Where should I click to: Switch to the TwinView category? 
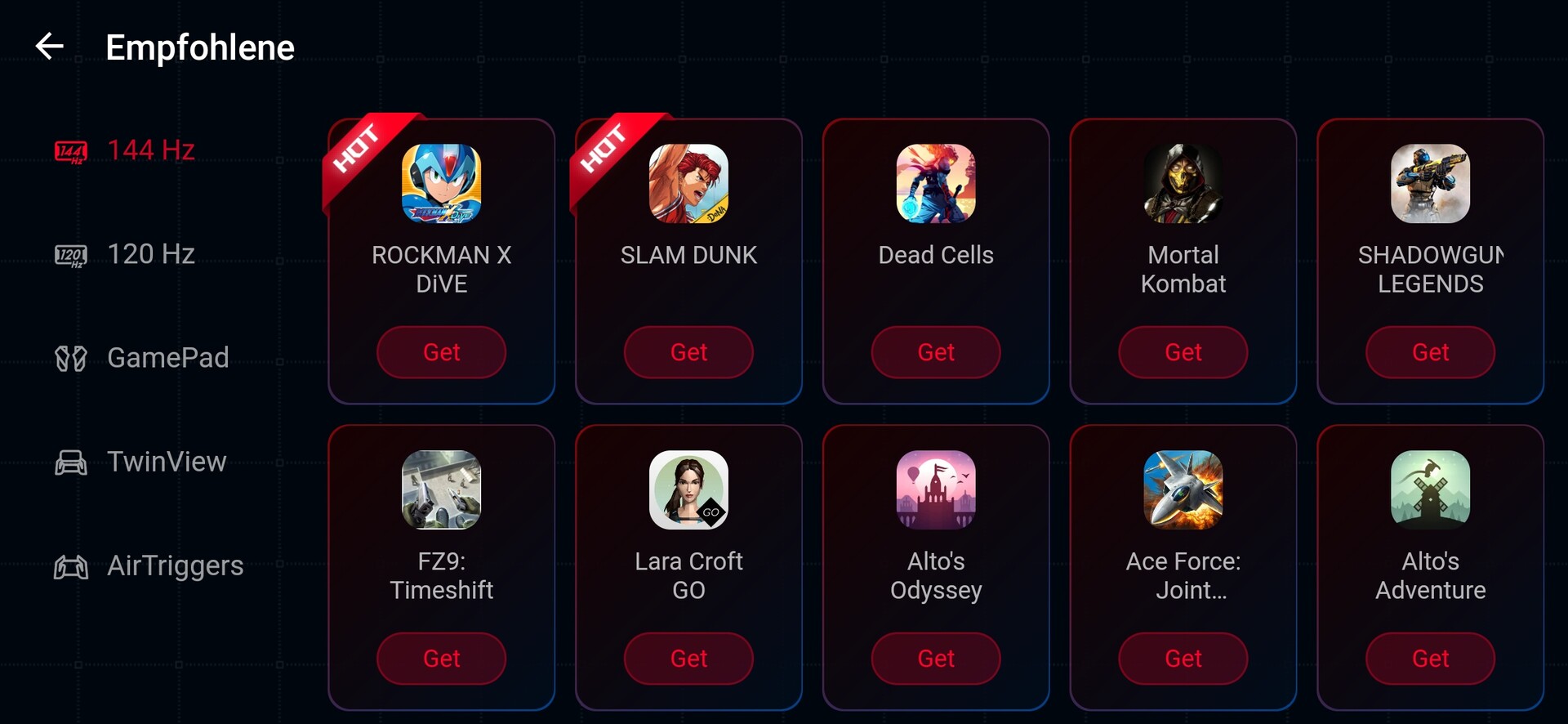pyautogui.click(x=167, y=462)
